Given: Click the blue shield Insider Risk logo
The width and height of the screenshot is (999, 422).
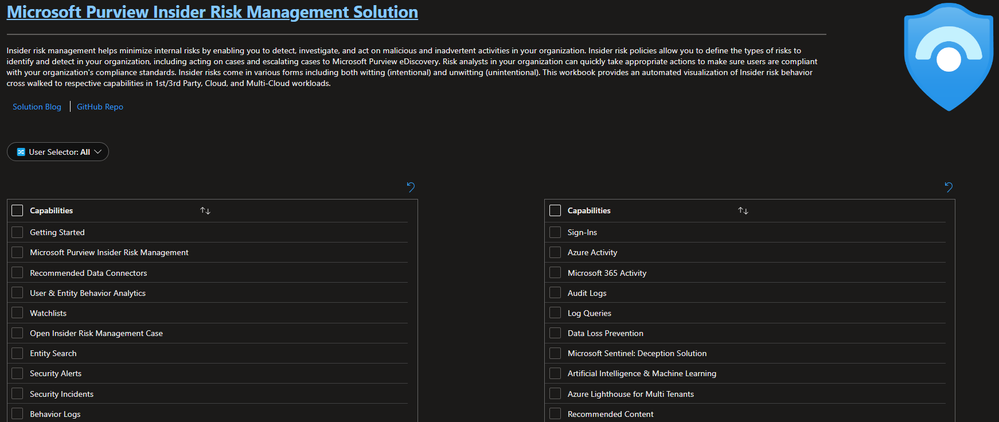Looking at the screenshot, I should coord(949,56).
